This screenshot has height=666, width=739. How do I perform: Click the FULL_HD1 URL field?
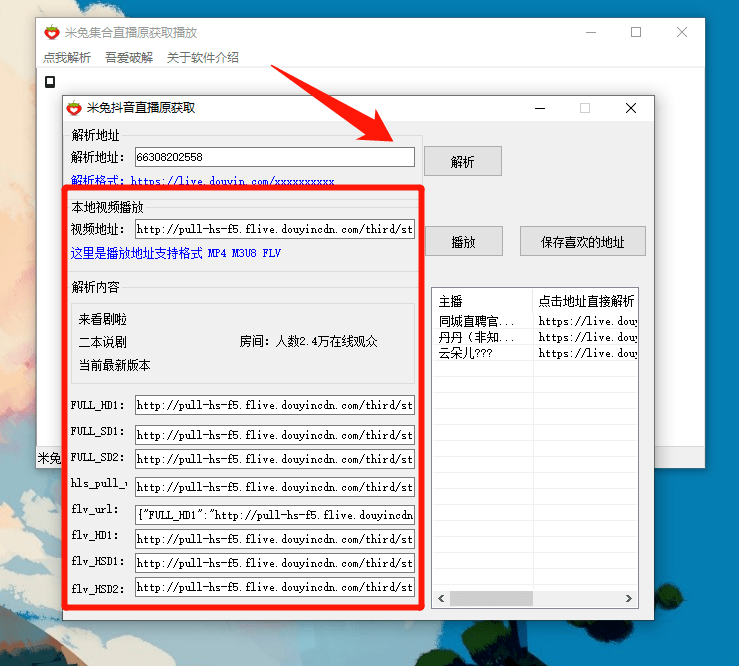click(275, 405)
